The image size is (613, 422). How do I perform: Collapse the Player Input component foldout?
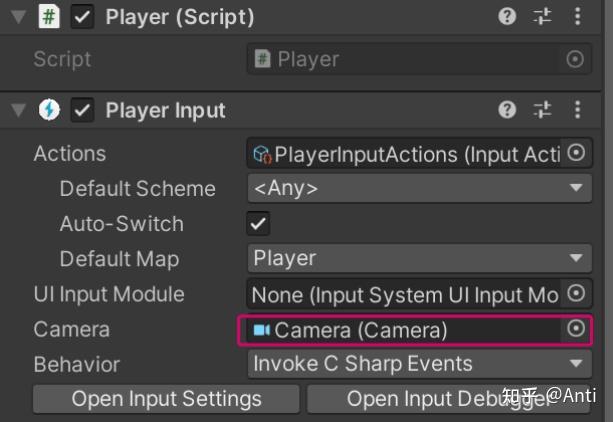(19, 110)
